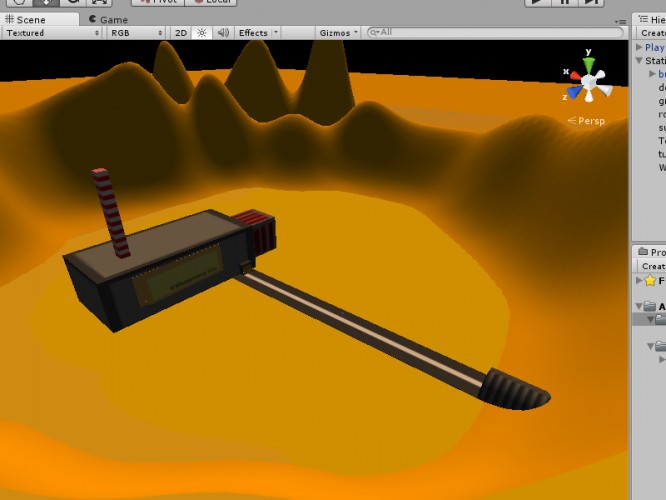Collapse the 'Stati' item in the Hierarchy

point(639,60)
